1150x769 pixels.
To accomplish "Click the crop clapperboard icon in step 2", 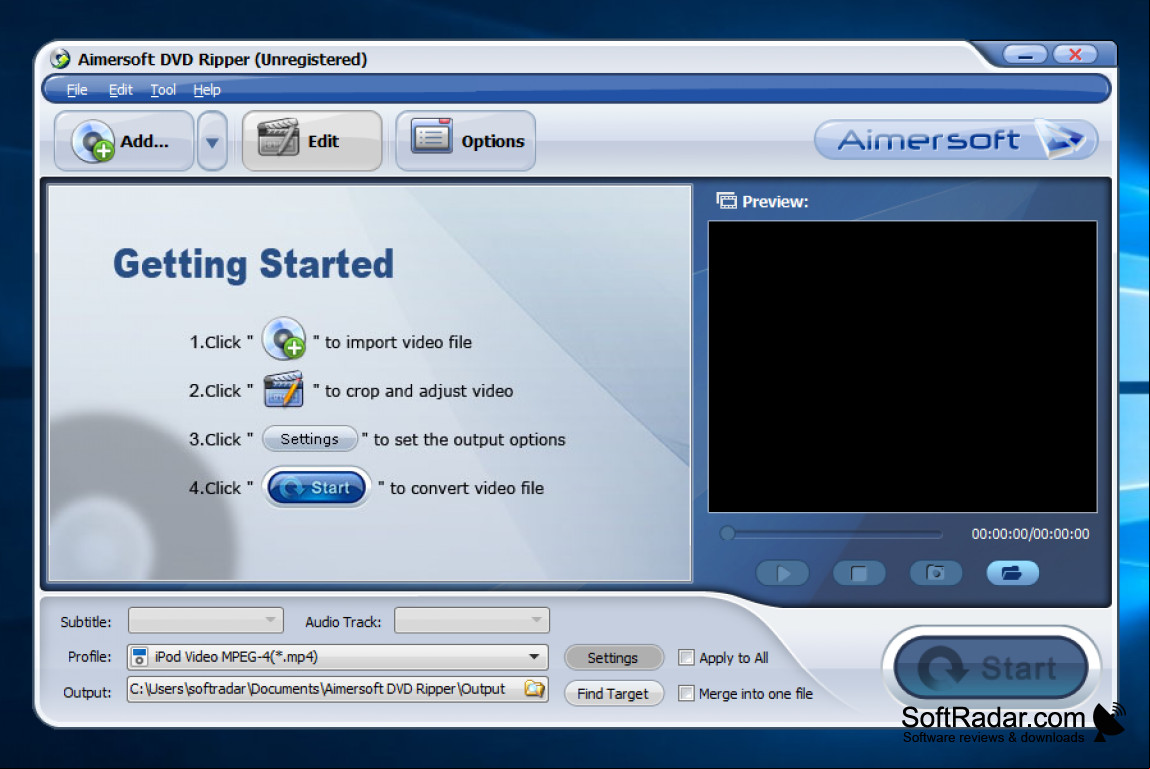I will point(283,389).
